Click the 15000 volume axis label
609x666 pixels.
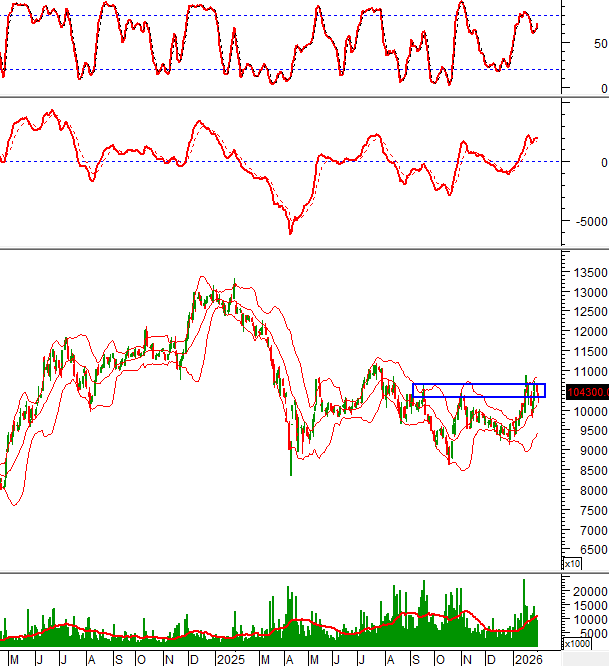[x=588, y=606]
